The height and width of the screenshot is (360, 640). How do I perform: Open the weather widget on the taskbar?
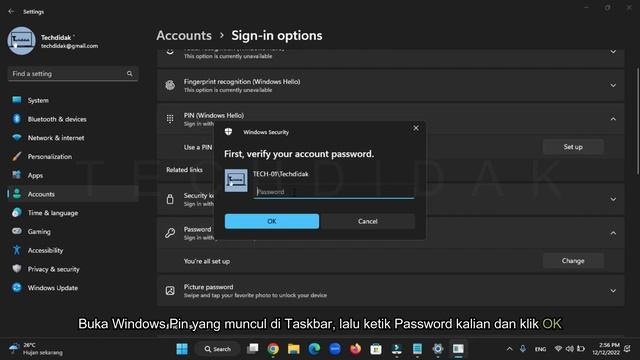(36, 349)
